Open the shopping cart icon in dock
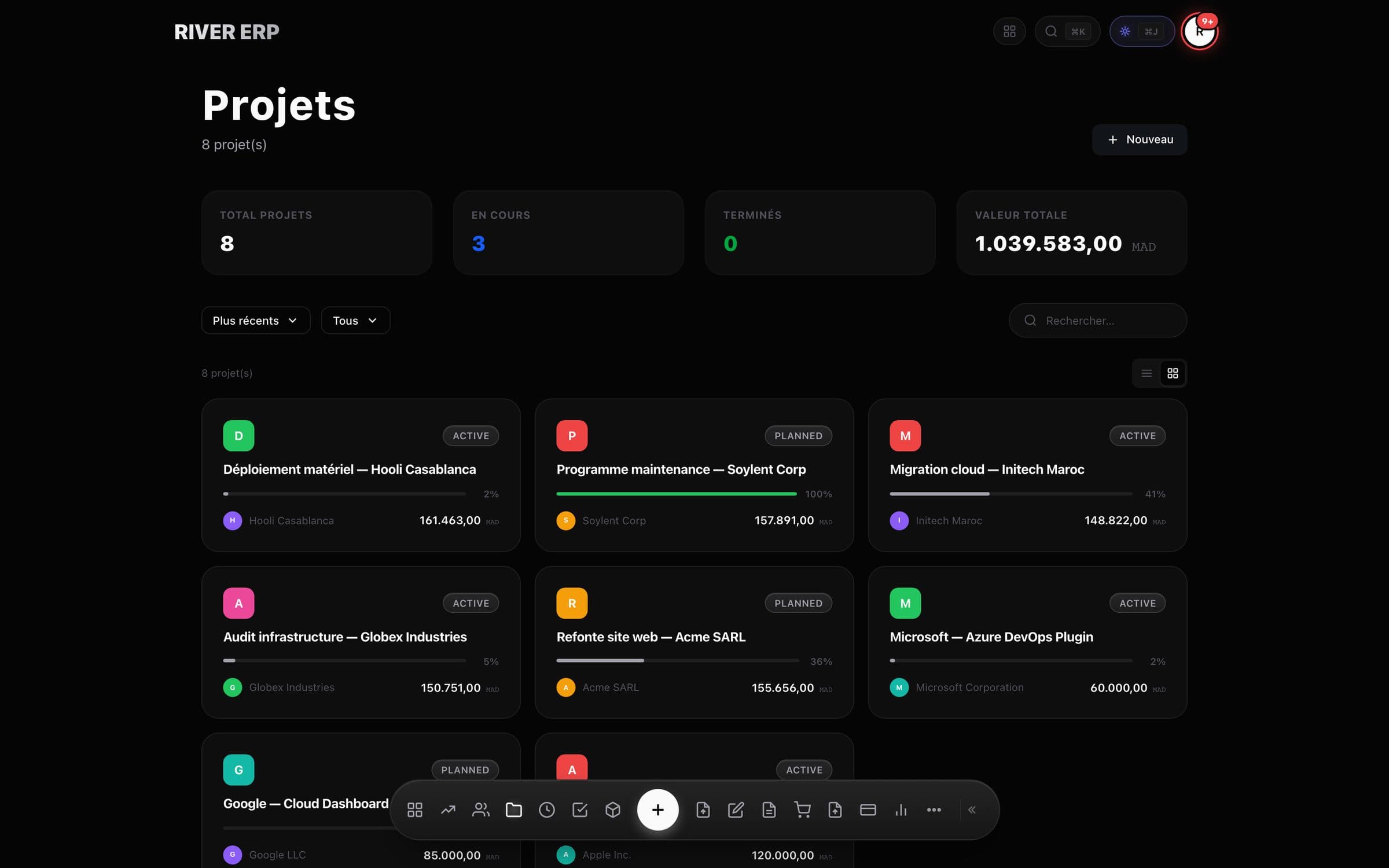This screenshot has height=868, width=1389. click(x=802, y=810)
